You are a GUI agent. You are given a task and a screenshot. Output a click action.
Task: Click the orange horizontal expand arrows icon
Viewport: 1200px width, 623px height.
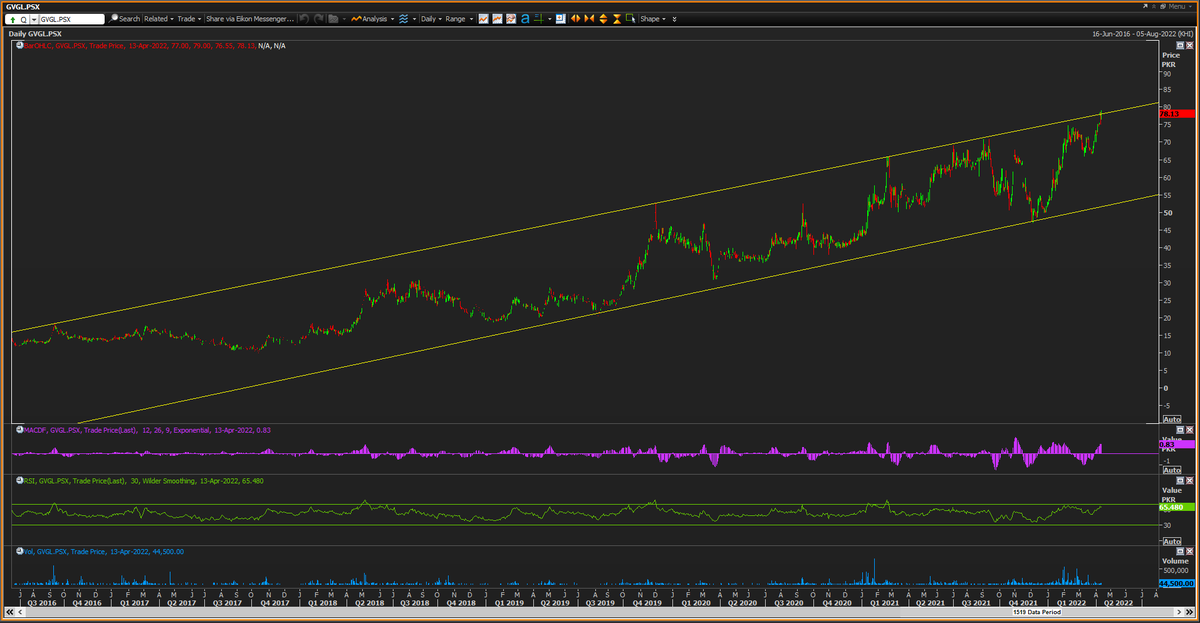(574, 19)
